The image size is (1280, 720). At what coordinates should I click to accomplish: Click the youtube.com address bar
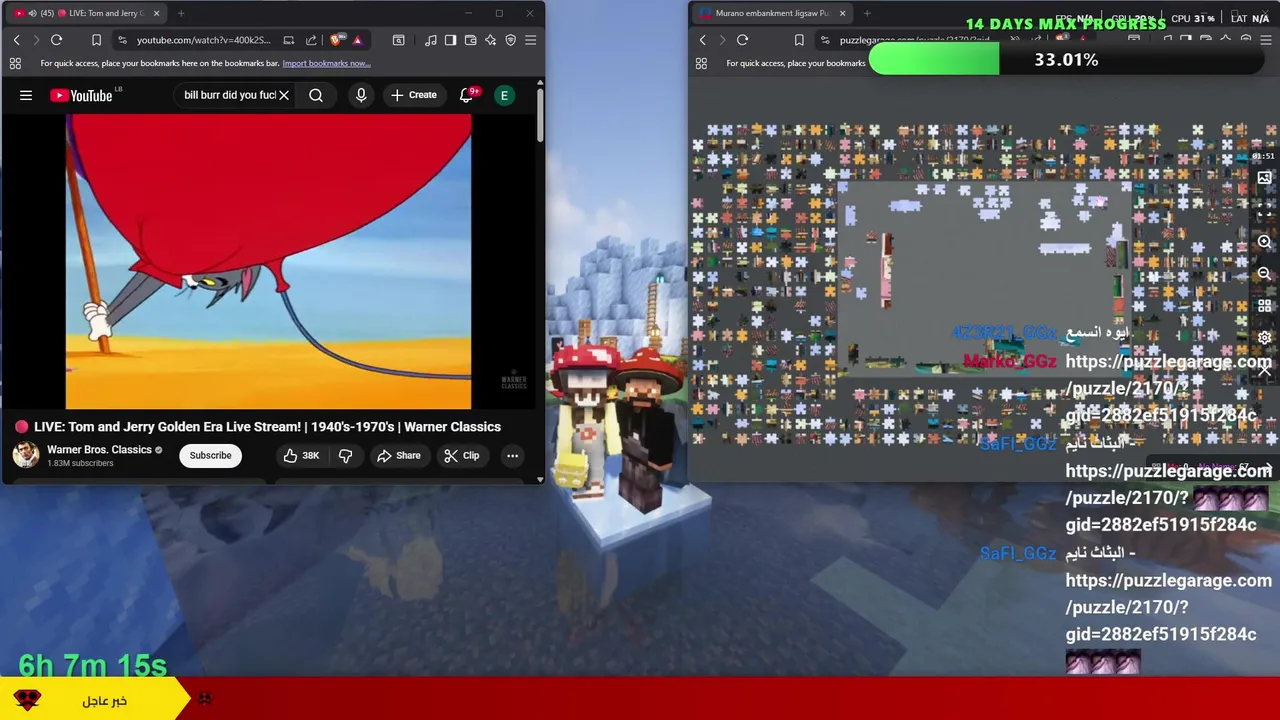tap(204, 40)
